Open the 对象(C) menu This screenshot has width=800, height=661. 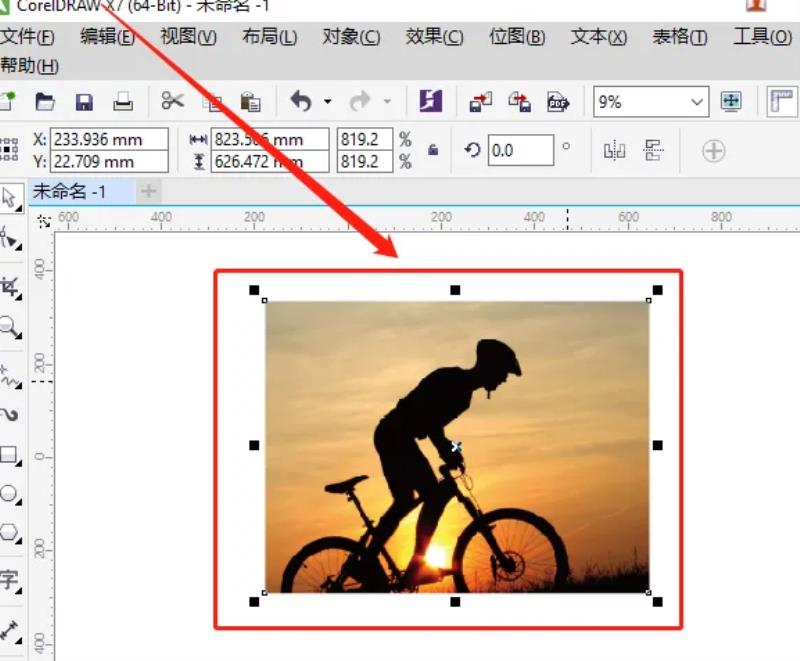[x=351, y=37]
